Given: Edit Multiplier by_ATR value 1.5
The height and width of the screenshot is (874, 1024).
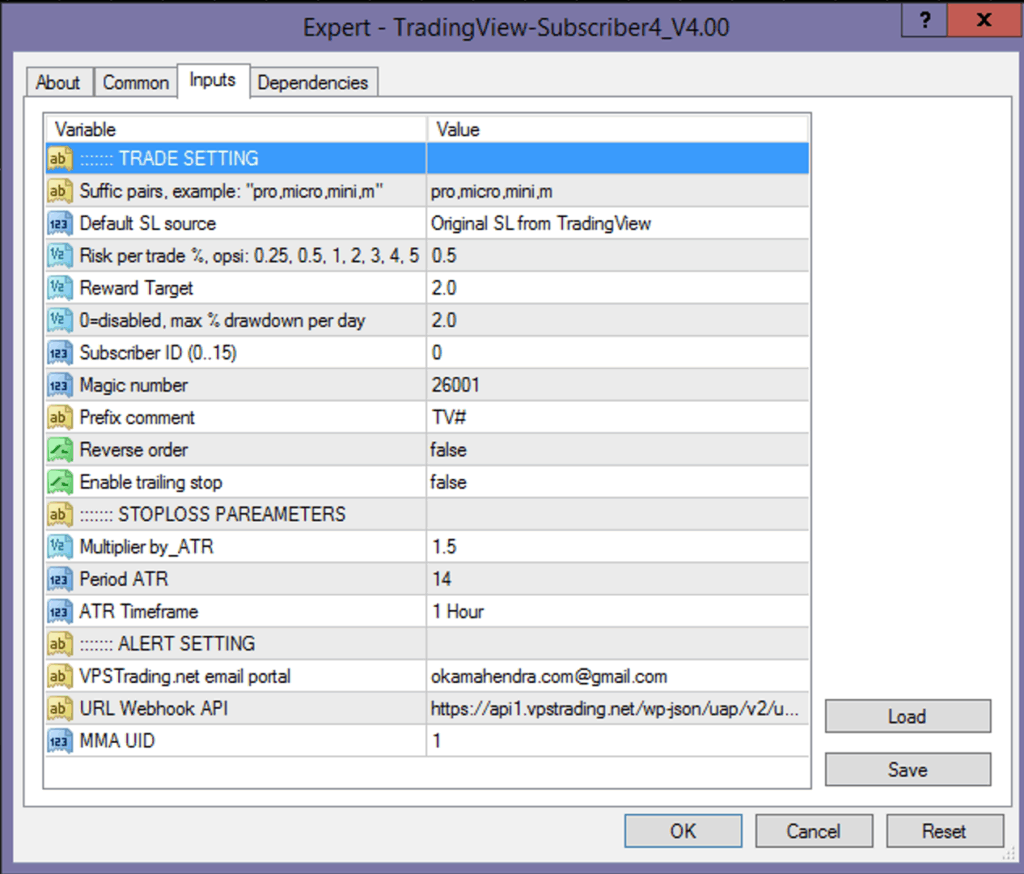Looking at the screenshot, I should click(x=618, y=547).
